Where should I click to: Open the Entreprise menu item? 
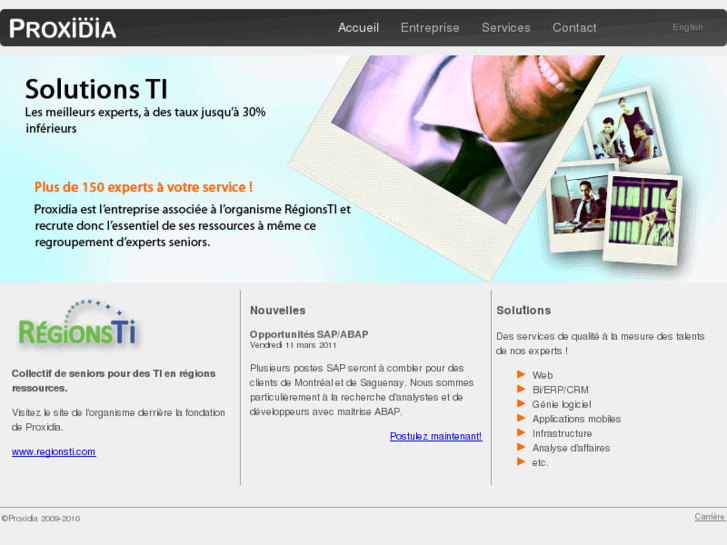coord(430,28)
